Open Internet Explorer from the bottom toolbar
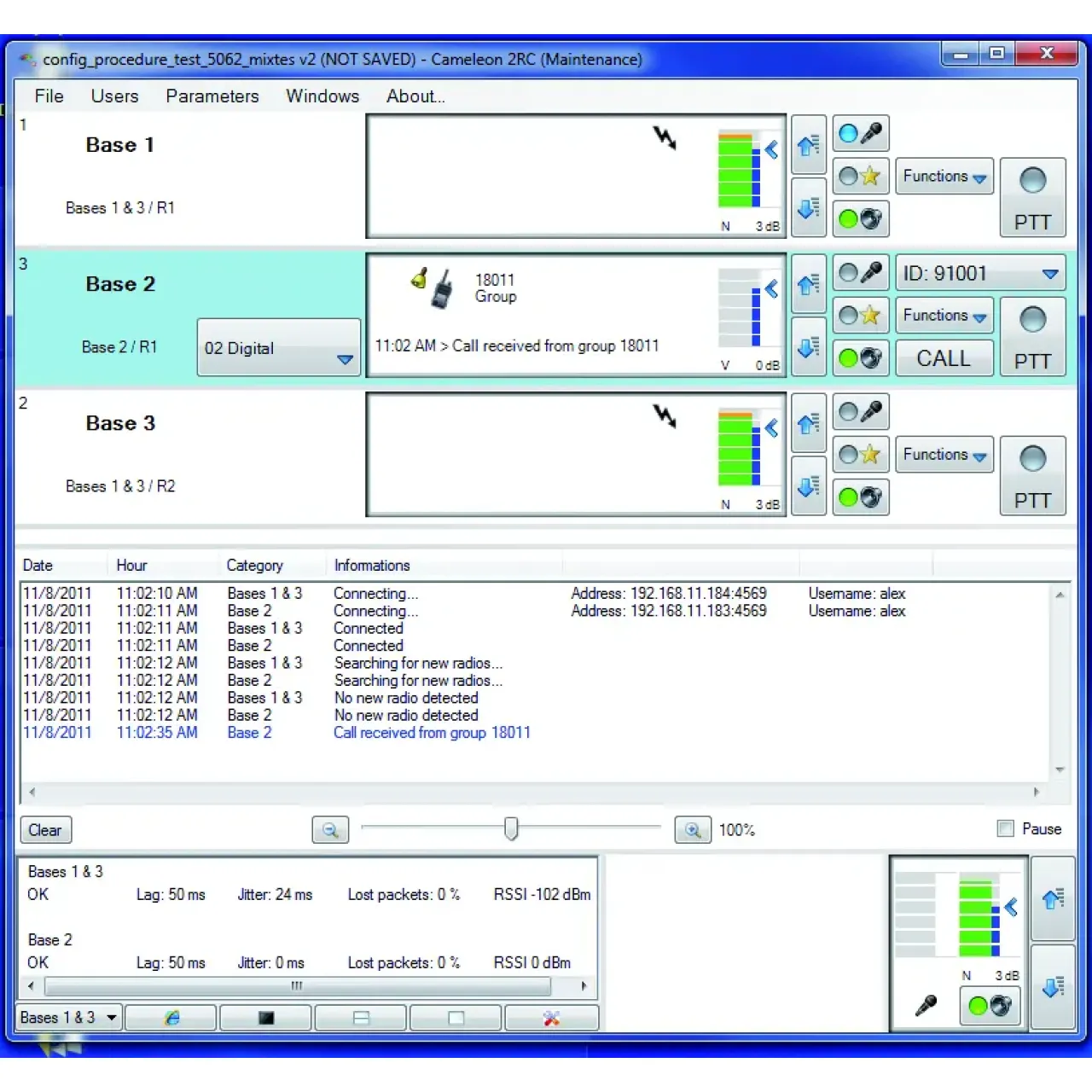Screen dimensions: 1092x1092 171,1017
